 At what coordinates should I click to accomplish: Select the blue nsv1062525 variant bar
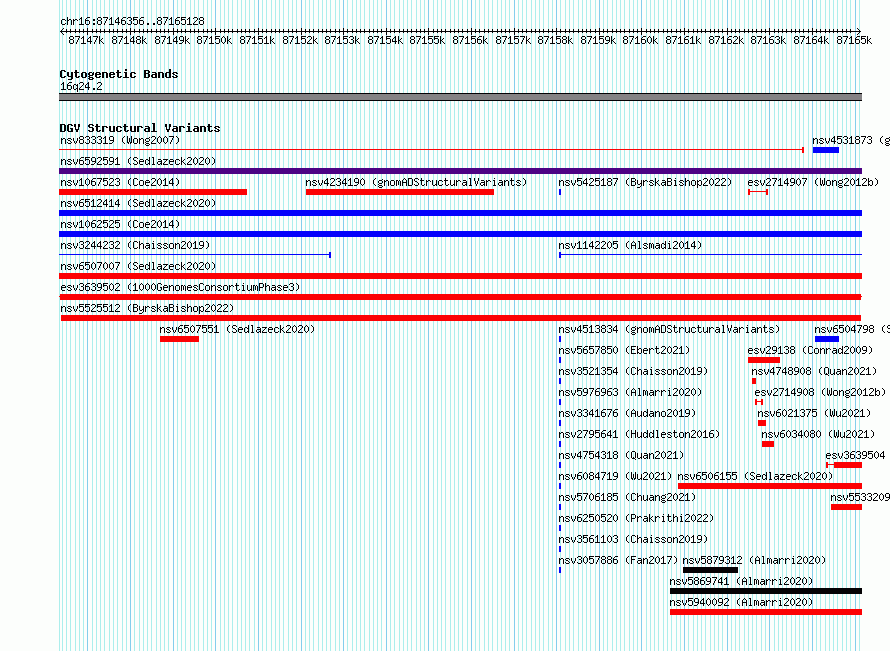tap(460, 234)
